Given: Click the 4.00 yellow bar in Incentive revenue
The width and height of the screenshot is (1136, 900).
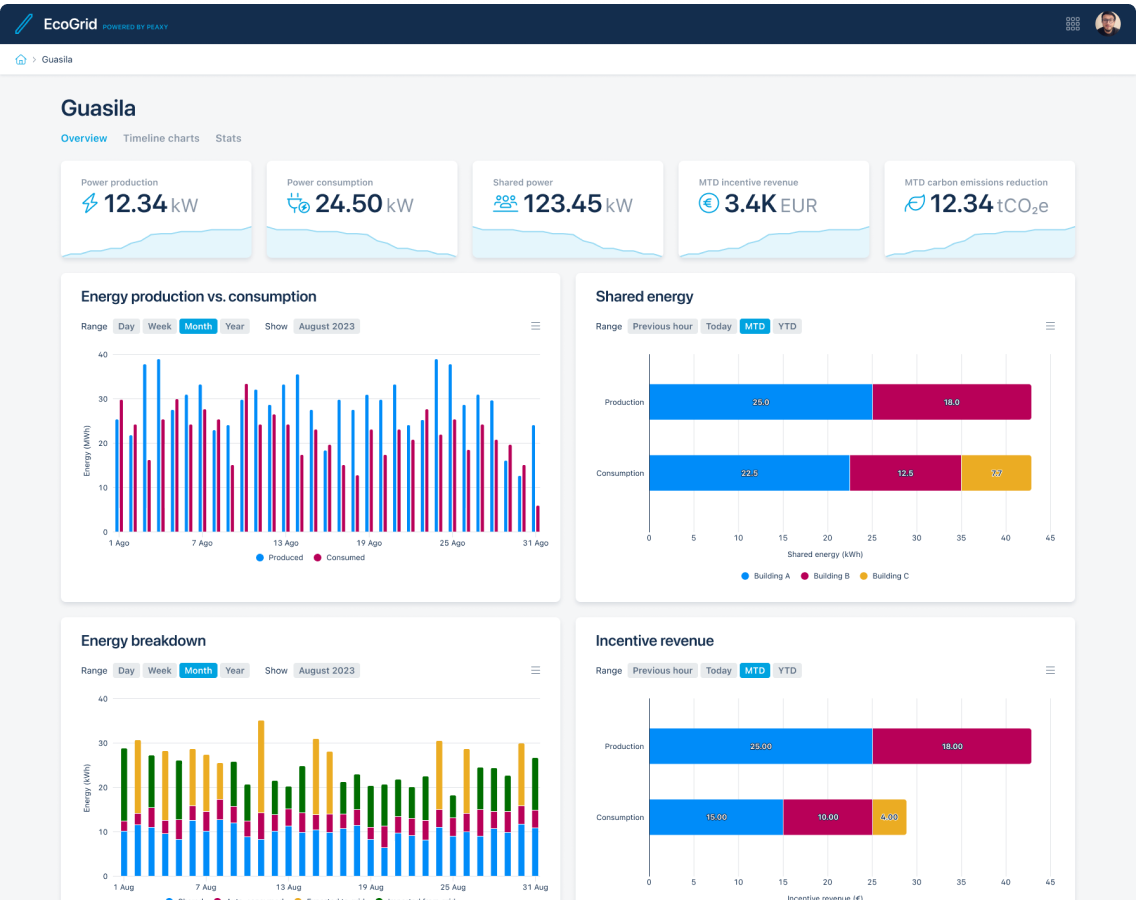Looking at the screenshot, I should pos(889,817).
